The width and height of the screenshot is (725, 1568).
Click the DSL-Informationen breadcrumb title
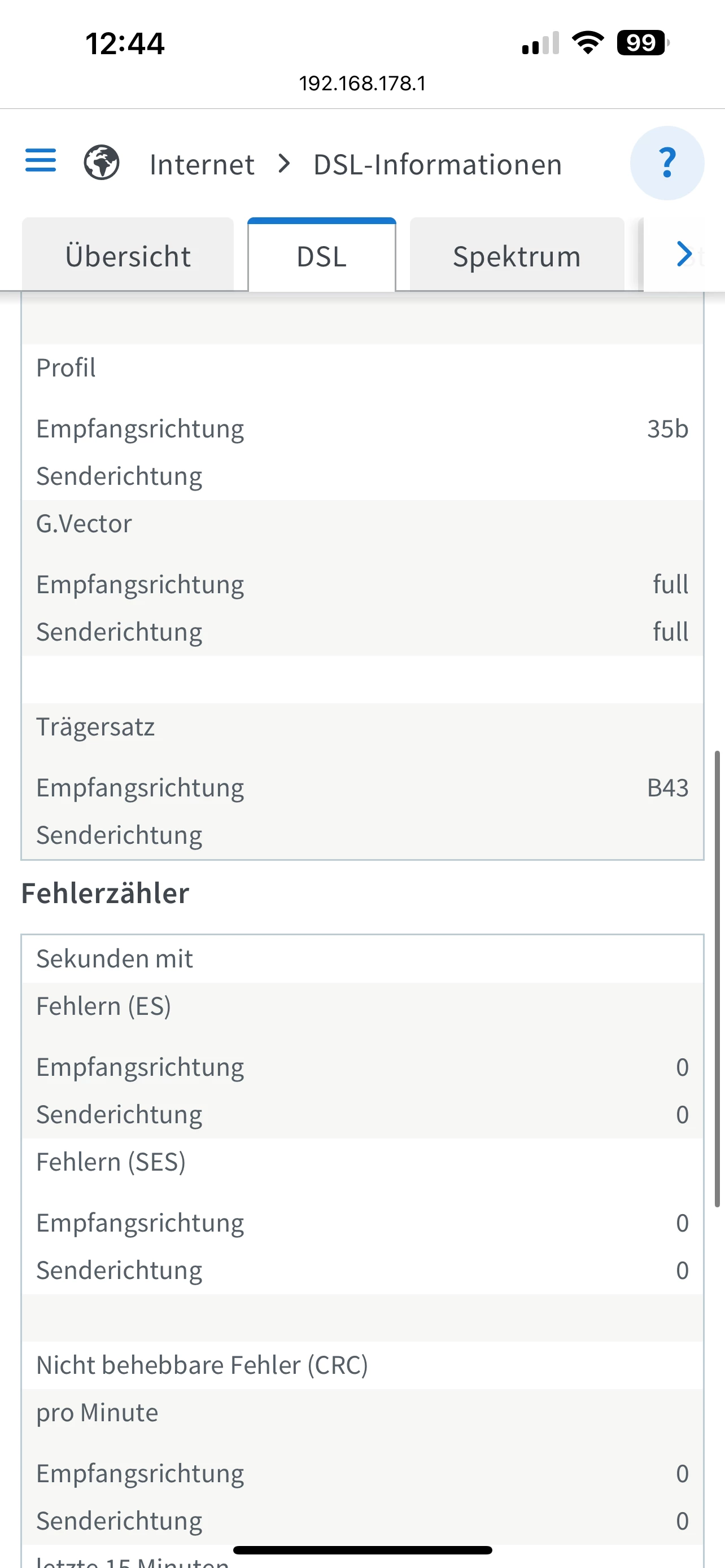tap(437, 164)
